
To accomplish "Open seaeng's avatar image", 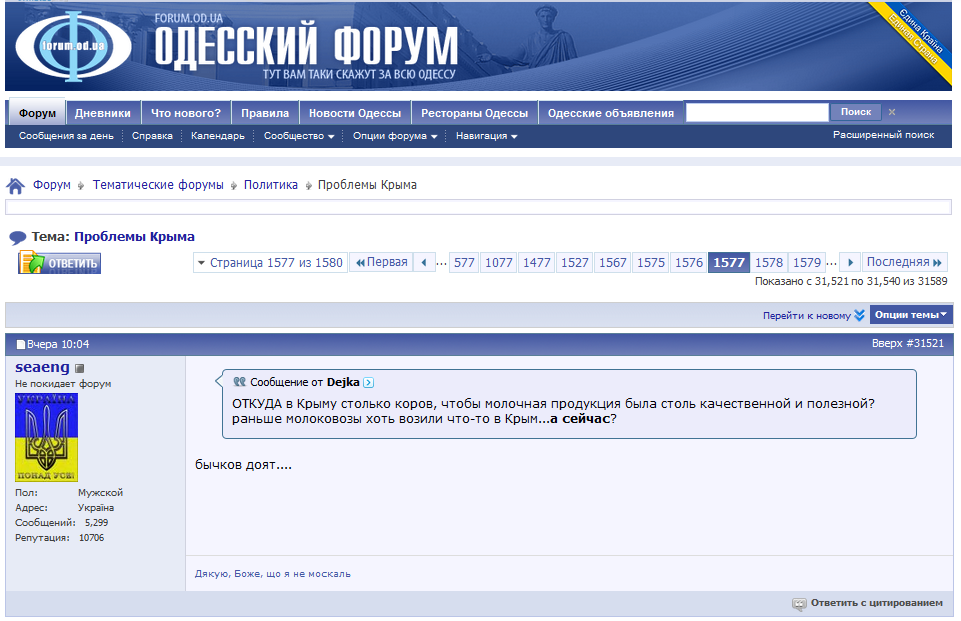I will pyautogui.click(x=47, y=437).
